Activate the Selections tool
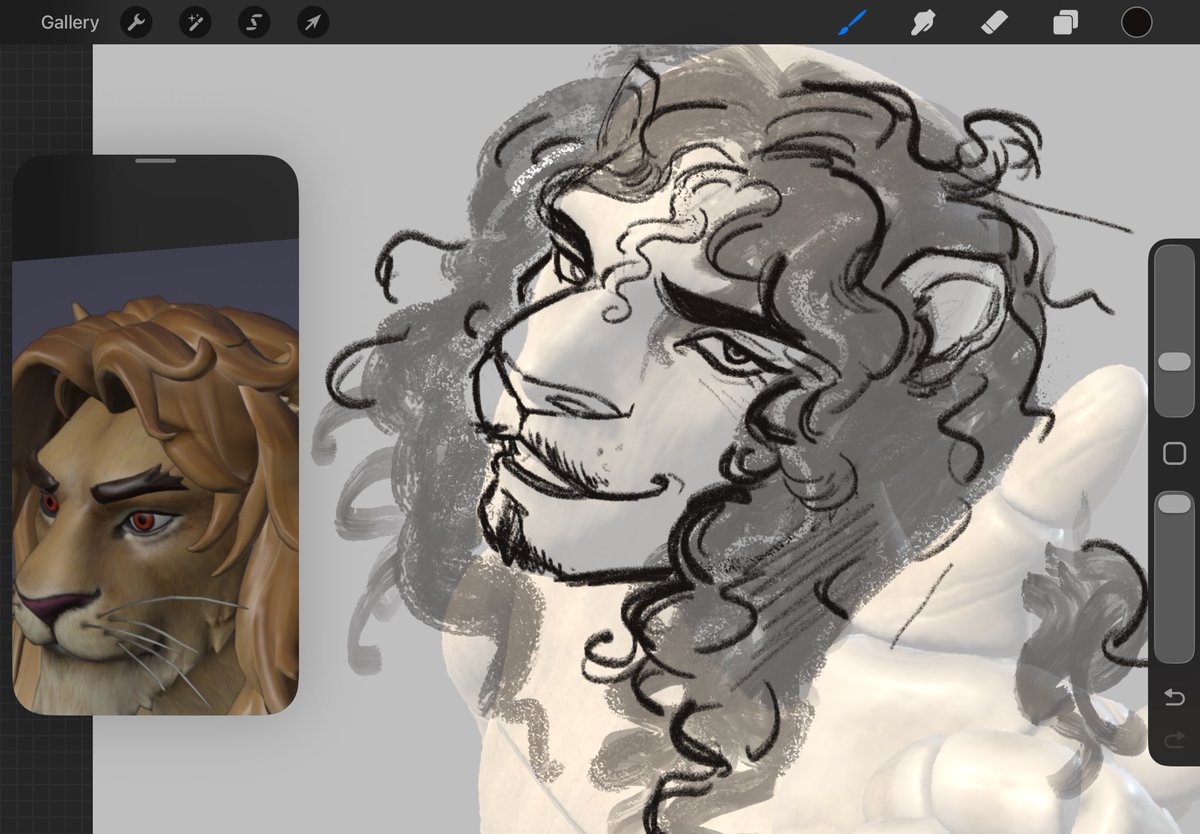 tap(253, 21)
